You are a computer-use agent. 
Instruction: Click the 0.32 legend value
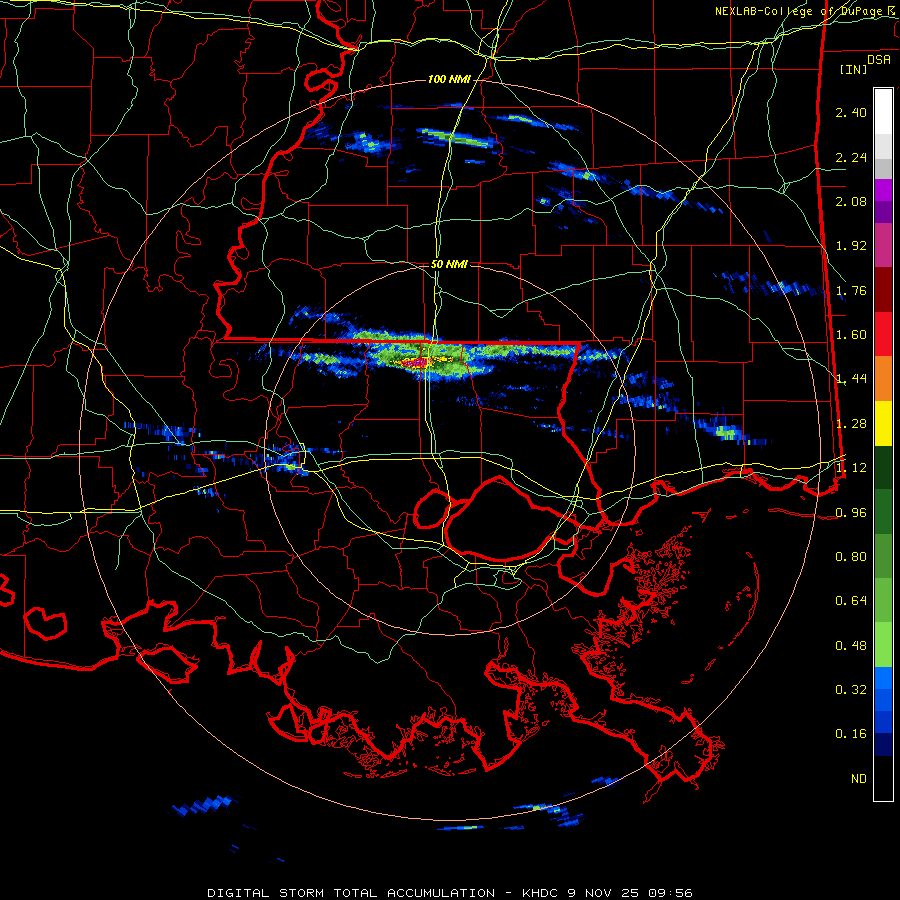[x=851, y=690]
